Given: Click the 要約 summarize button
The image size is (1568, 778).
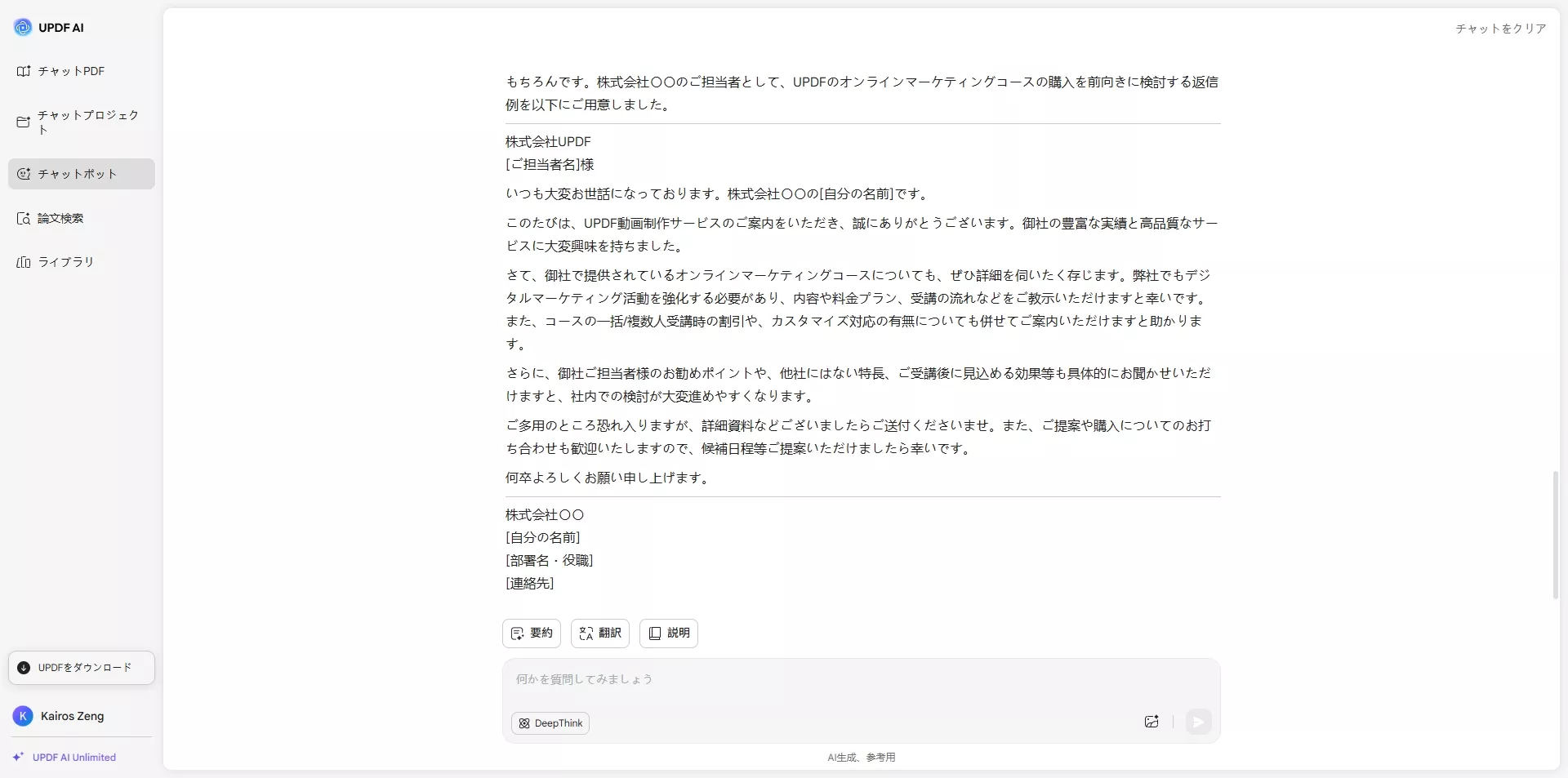Looking at the screenshot, I should click(x=532, y=634).
